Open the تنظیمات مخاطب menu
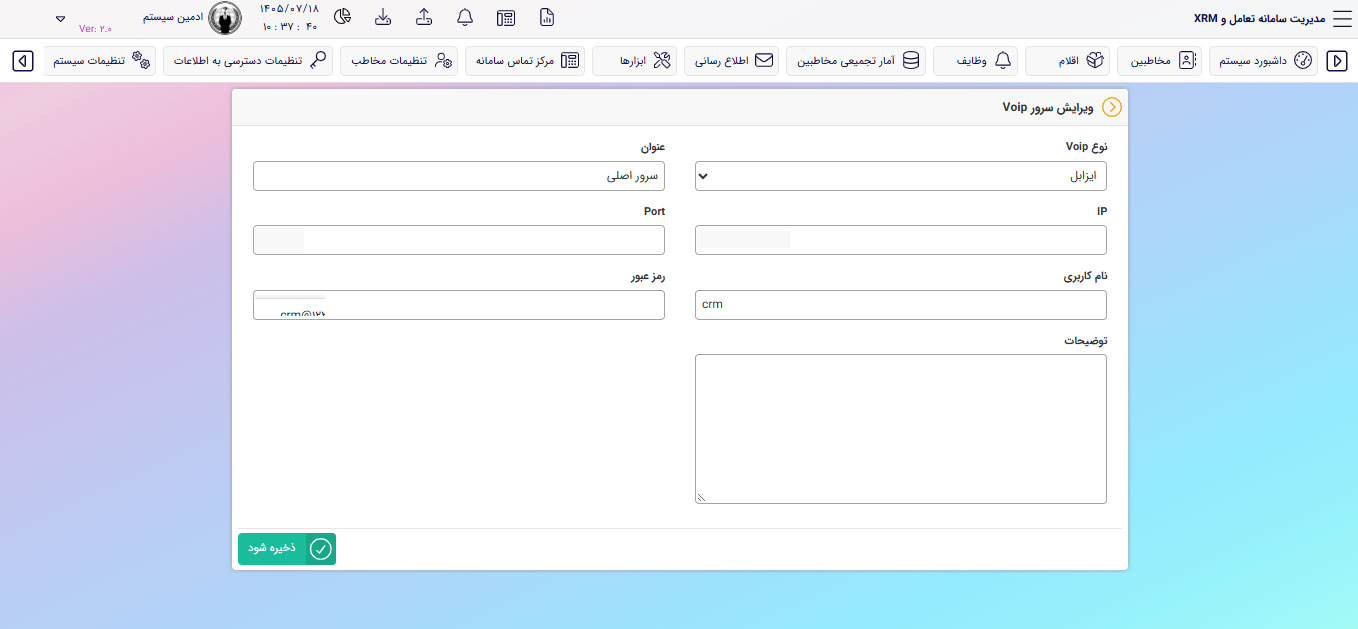The width and height of the screenshot is (1358, 629). click(x=399, y=61)
